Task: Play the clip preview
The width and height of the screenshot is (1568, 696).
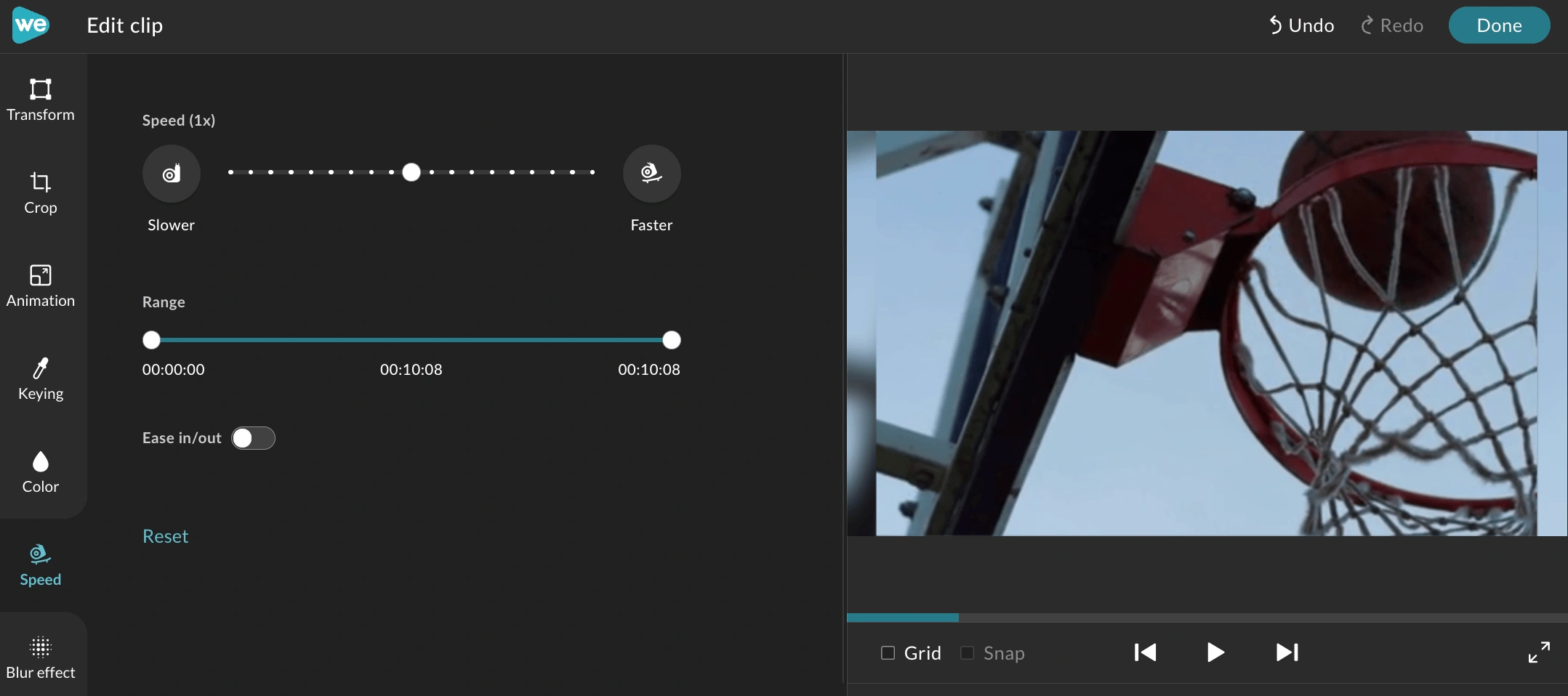Action: pyautogui.click(x=1215, y=652)
